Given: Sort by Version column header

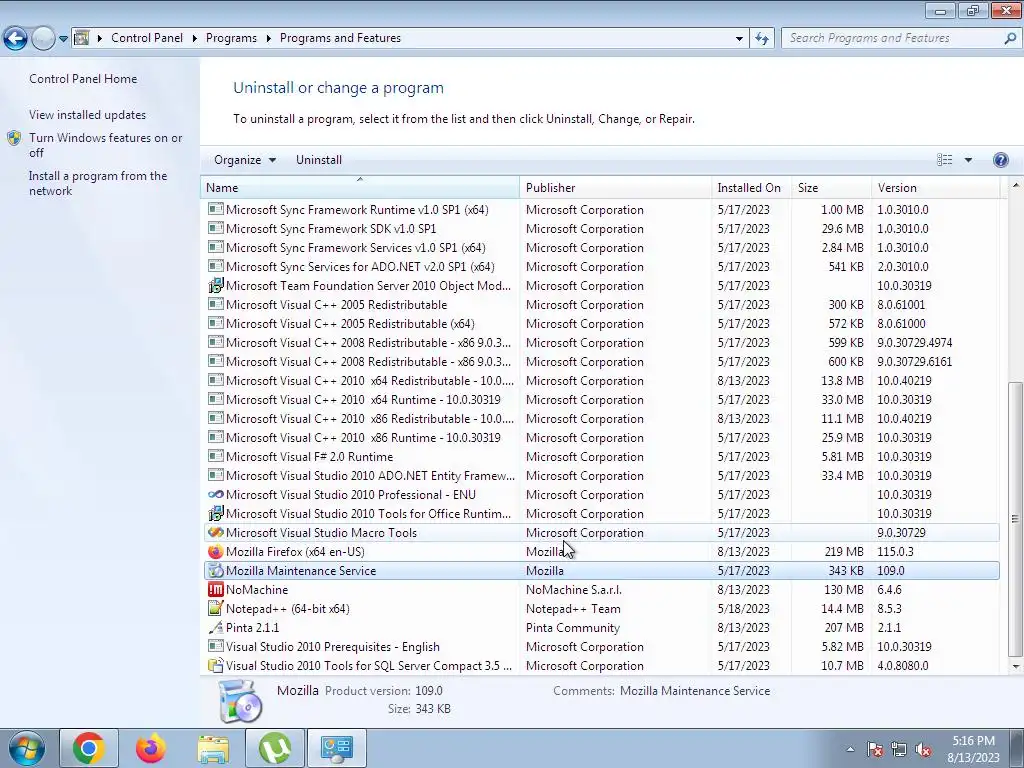Looking at the screenshot, I should pos(935,187).
